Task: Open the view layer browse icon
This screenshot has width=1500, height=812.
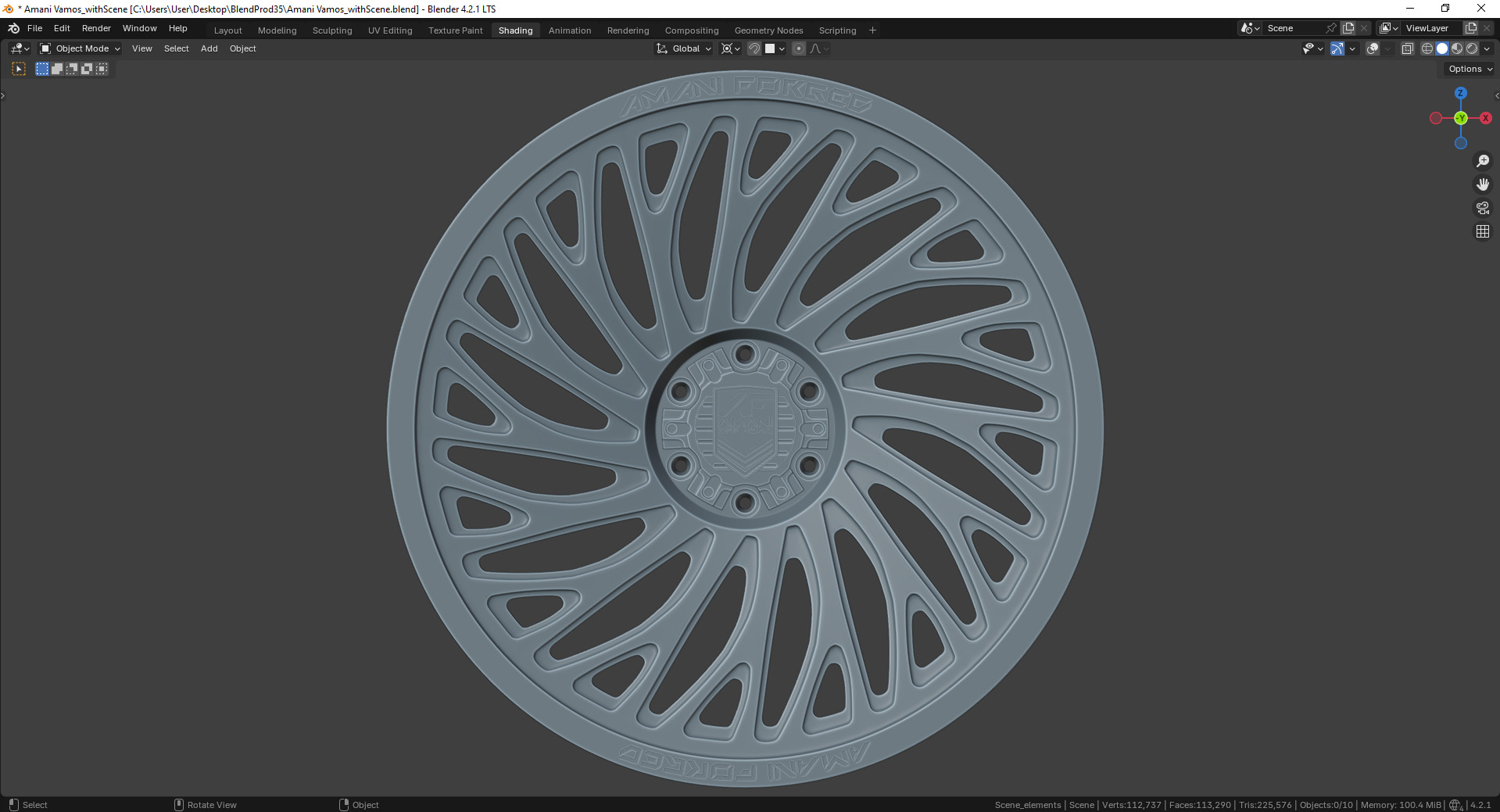Action: pyautogui.click(x=1389, y=28)
